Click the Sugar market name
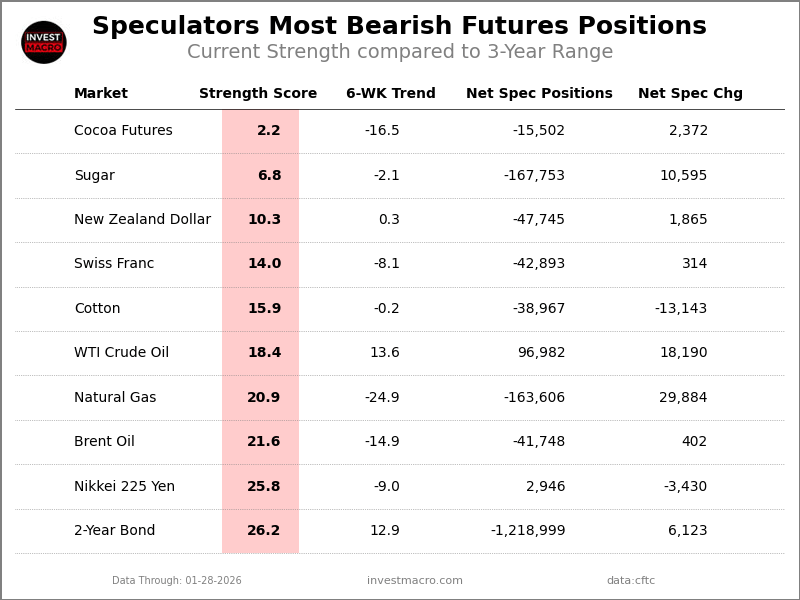This screenshot has width=800, height=600. [94, 176]
